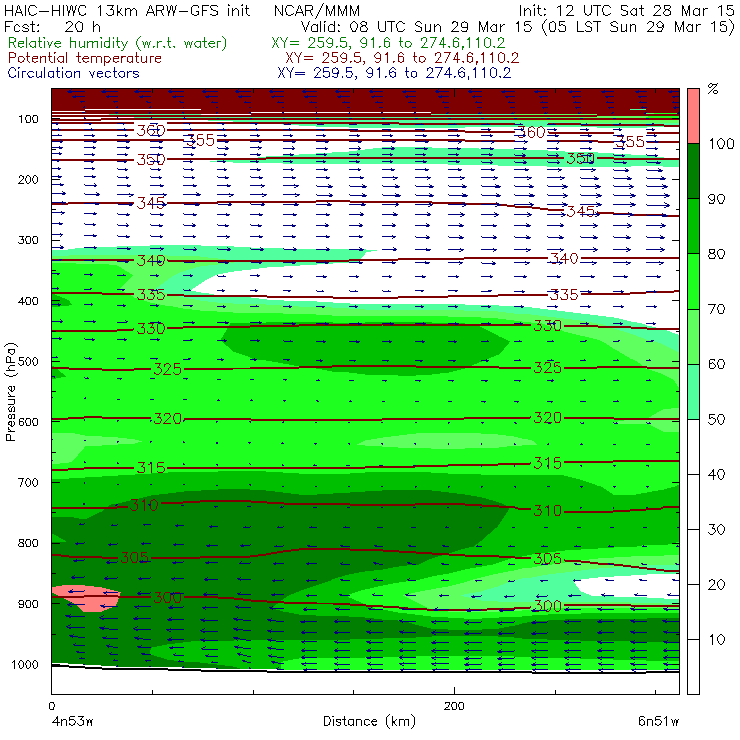
Task: Click the light green 60–70% colorbar segment
Action: click(693, 336)
